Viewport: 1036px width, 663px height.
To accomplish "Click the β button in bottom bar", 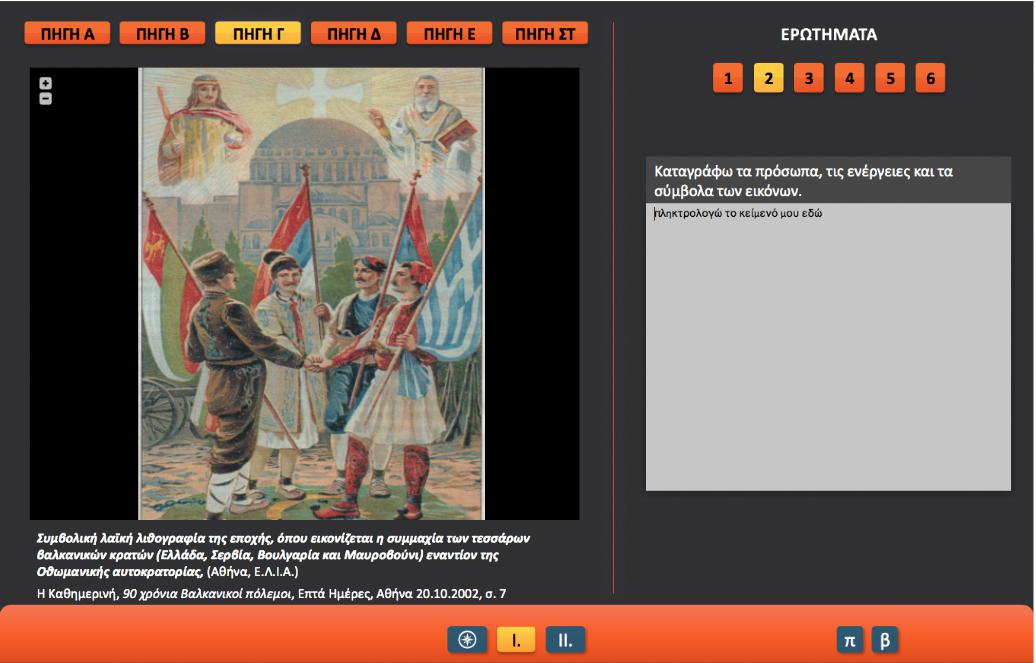I will point(885,640).
